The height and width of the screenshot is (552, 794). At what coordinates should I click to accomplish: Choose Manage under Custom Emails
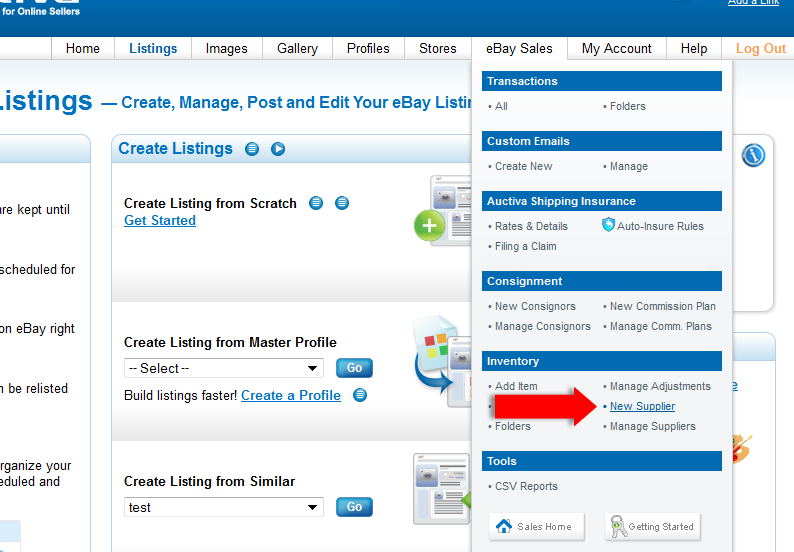(x=629, y=166)
